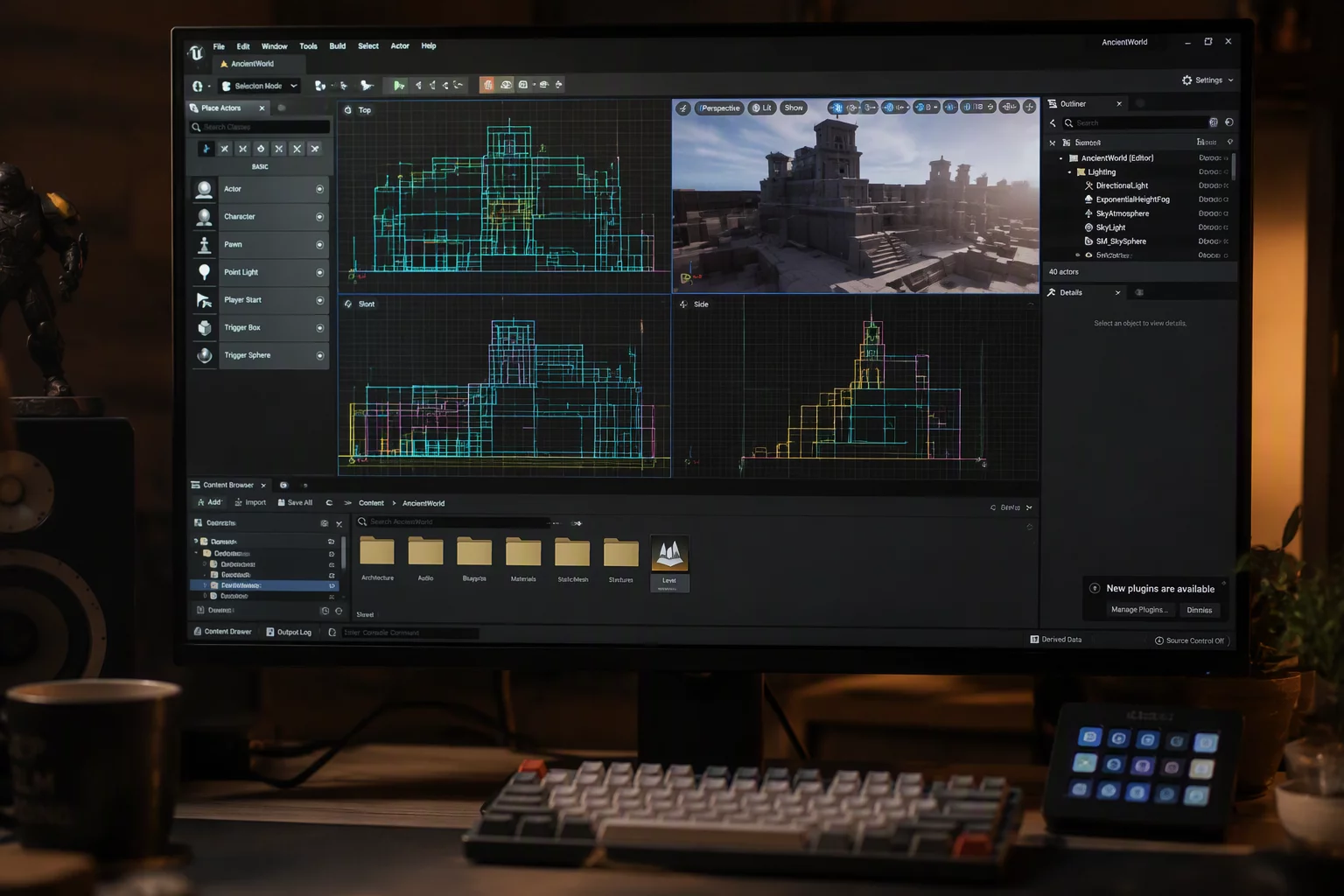The image size is (1344, 896).
Task: Click the Outliner search field
Action: (x=1135, y=123)
